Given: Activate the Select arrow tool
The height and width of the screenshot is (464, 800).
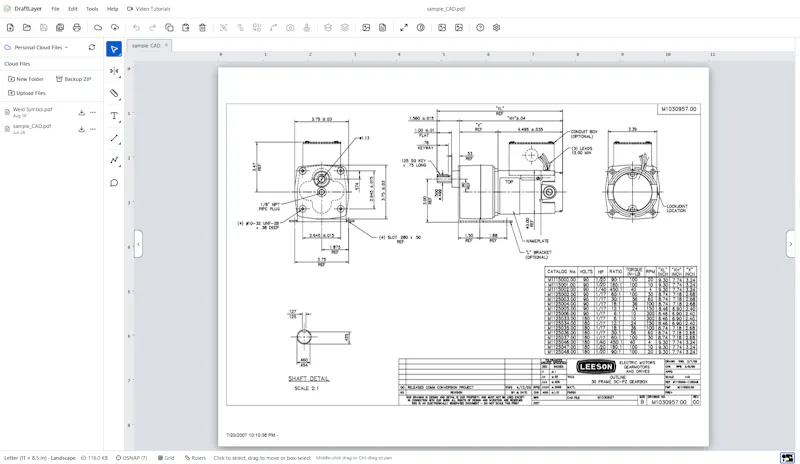Looking at the screenshot, I should tap(114, 49).
